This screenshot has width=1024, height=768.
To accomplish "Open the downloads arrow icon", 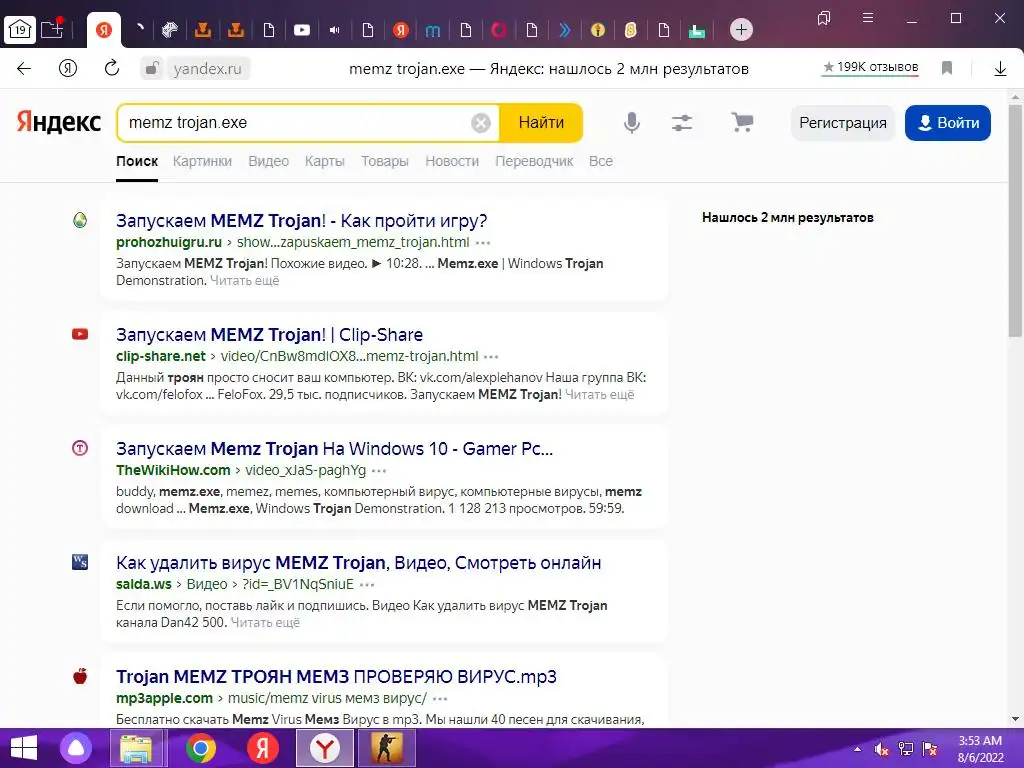I will (1000, 69).
